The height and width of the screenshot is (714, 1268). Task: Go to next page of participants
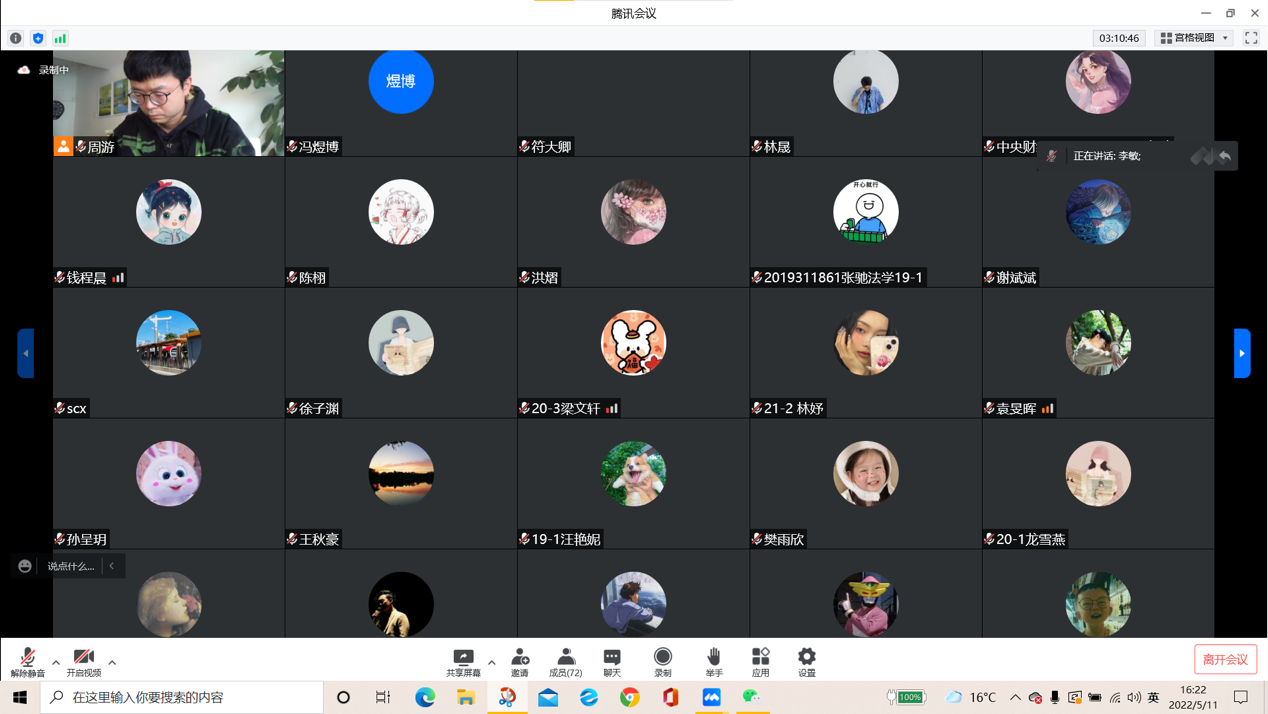1242,353
